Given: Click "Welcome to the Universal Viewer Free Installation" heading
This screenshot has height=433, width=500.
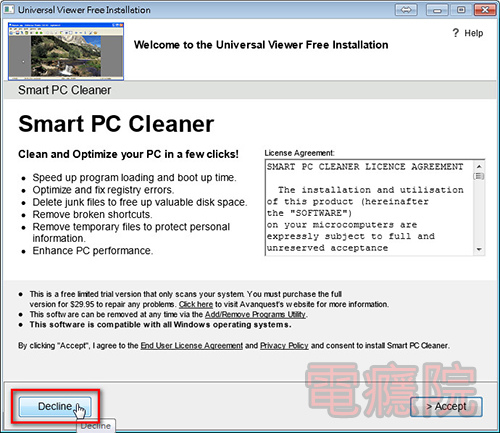Looking at the screenshot, I should click(261, 45).
